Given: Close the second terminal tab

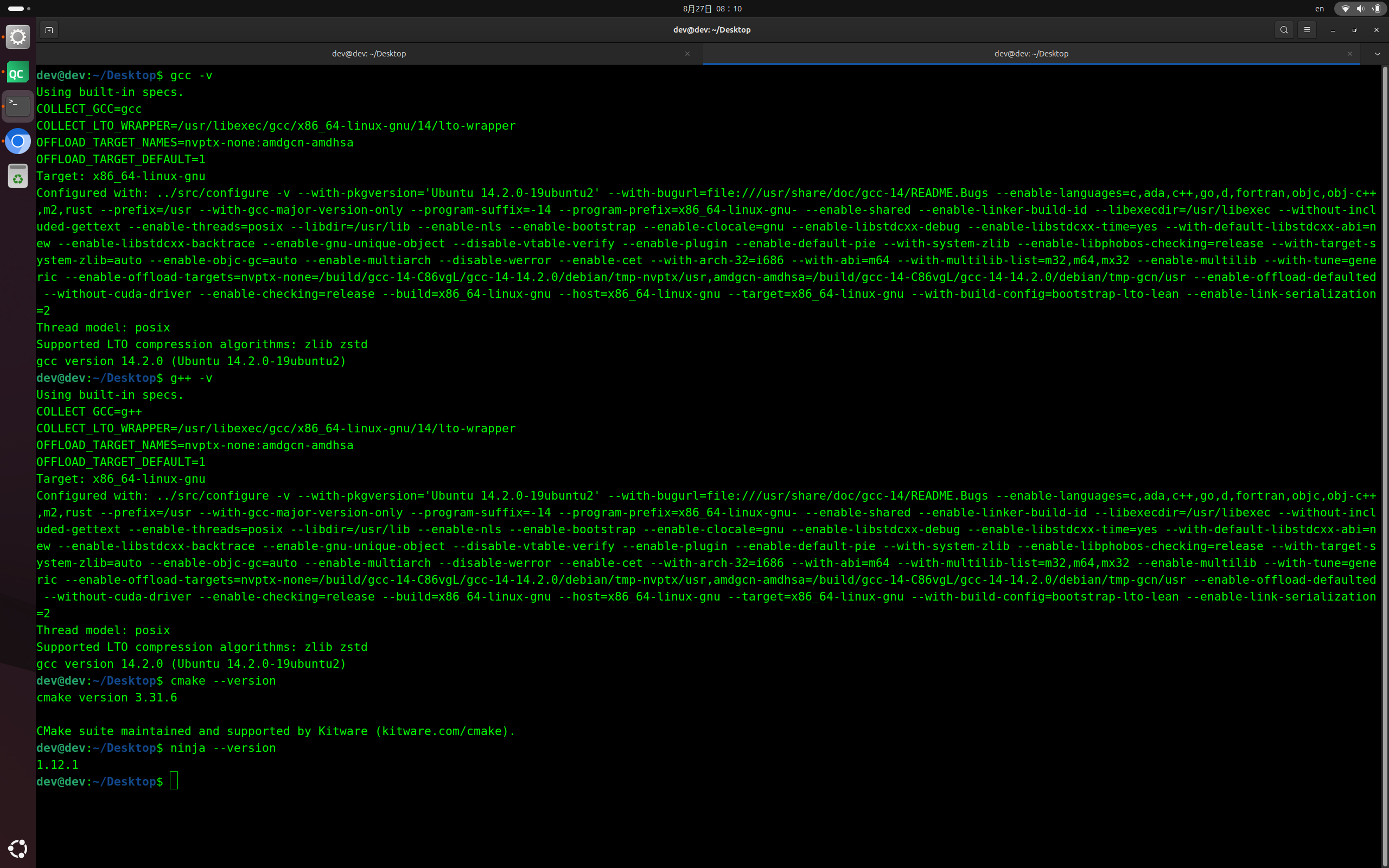Looking at the screenshot, I should pyautogui.click(x=1350, y=53).
